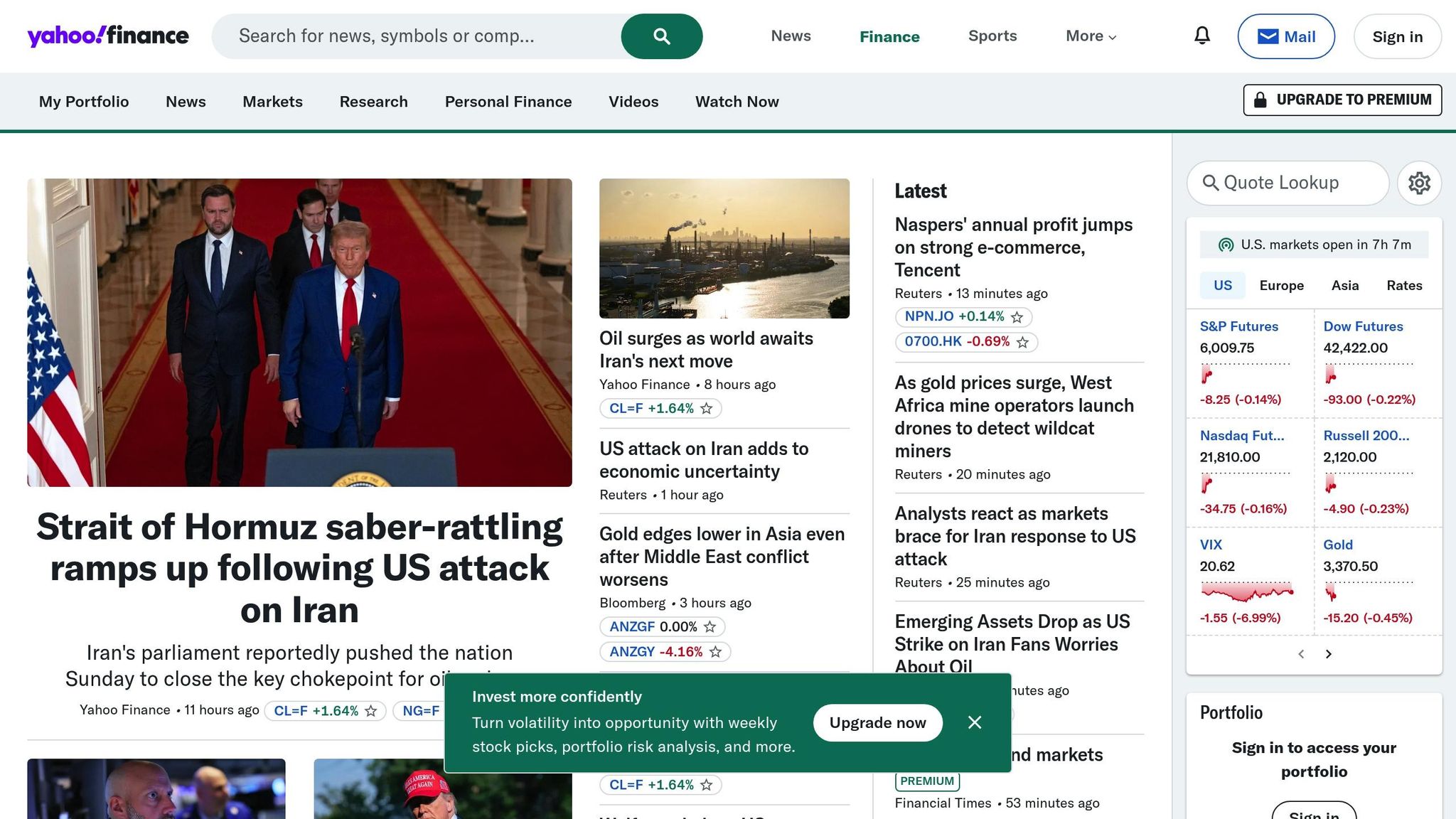Open the oil refinery skyline thumbnail
The width and height of the screenshot is (1456, 819).
(x=724, y=248)
